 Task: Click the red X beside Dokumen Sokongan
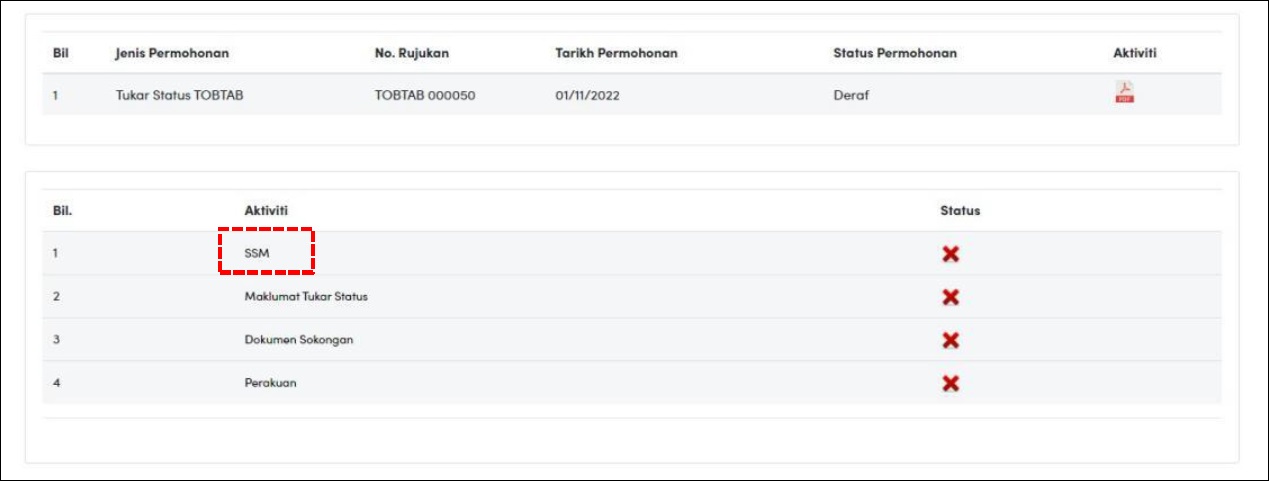pos(951,340)
